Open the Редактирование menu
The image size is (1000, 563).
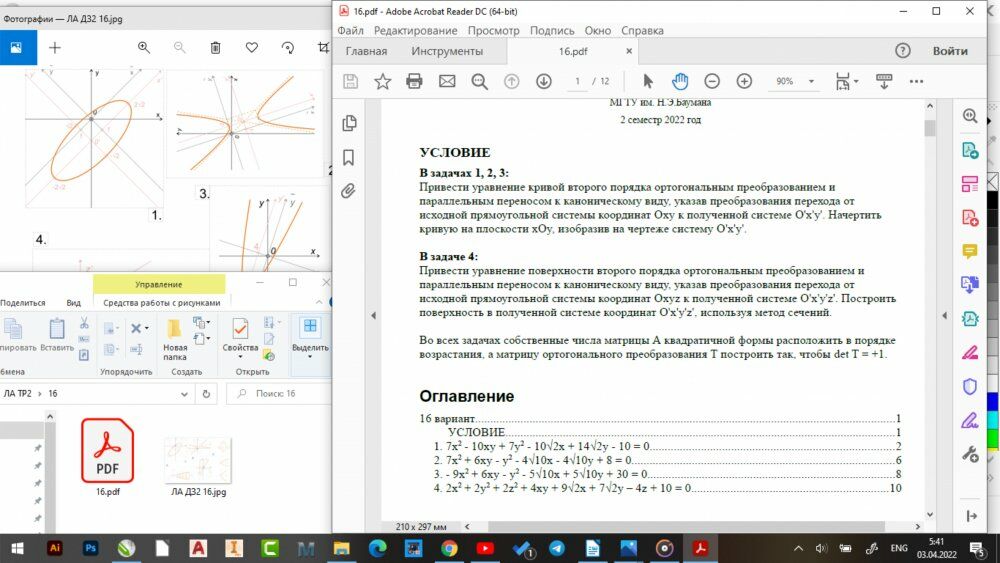pos(415,31)
